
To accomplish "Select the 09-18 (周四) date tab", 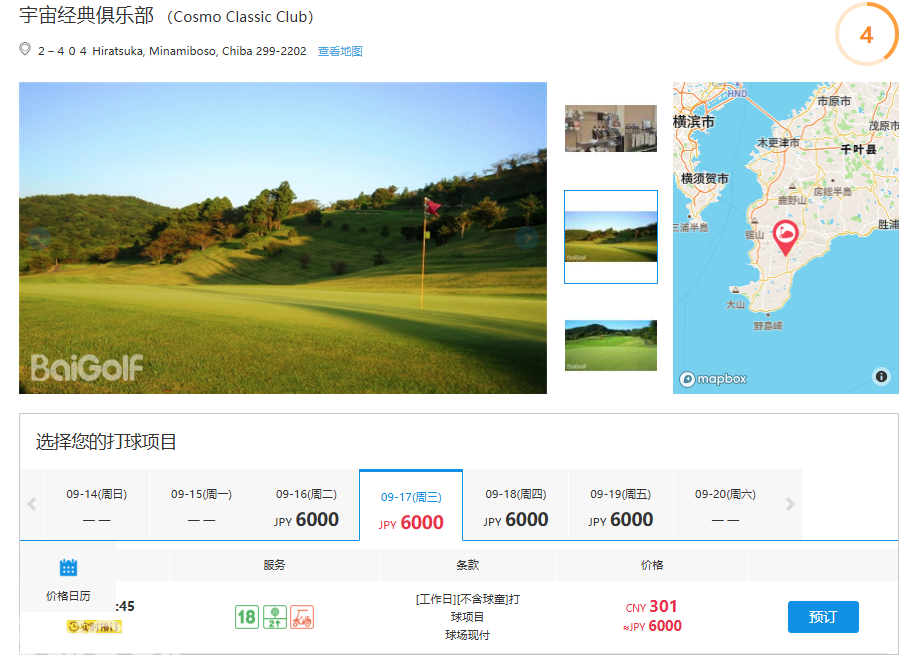I will point(515,506).
